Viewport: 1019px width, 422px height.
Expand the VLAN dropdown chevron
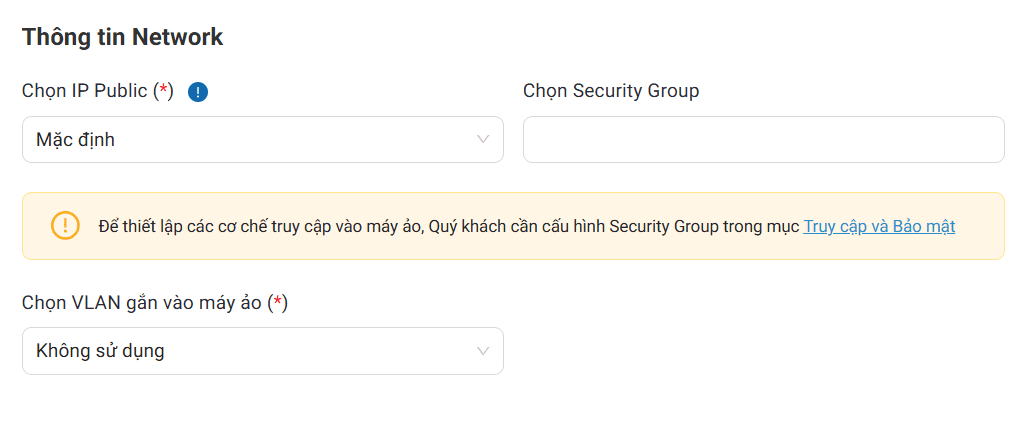click(483, 351)
